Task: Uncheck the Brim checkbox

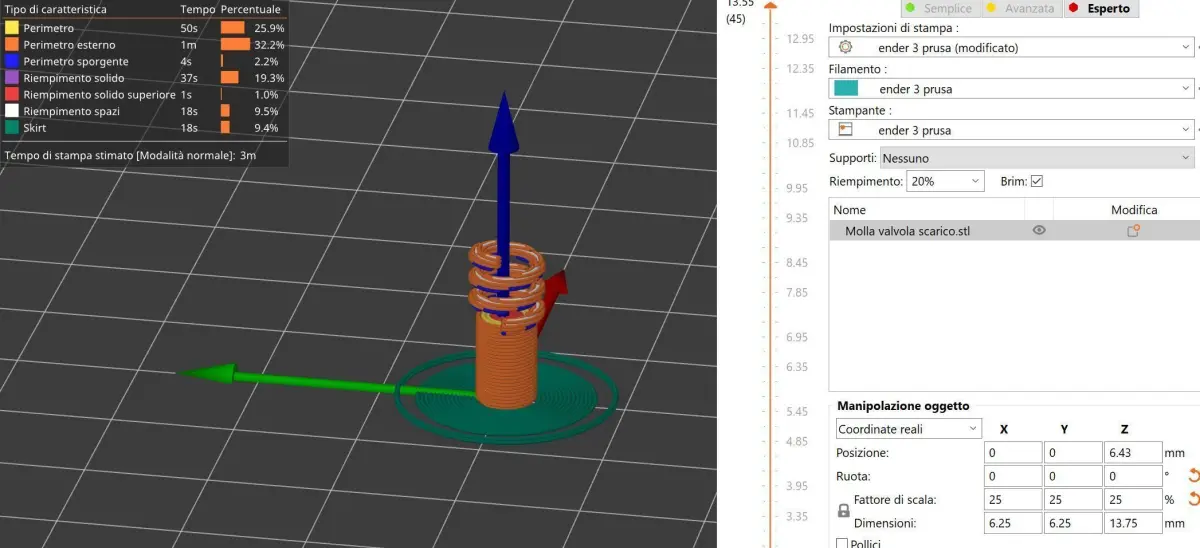Action: 1036,181
